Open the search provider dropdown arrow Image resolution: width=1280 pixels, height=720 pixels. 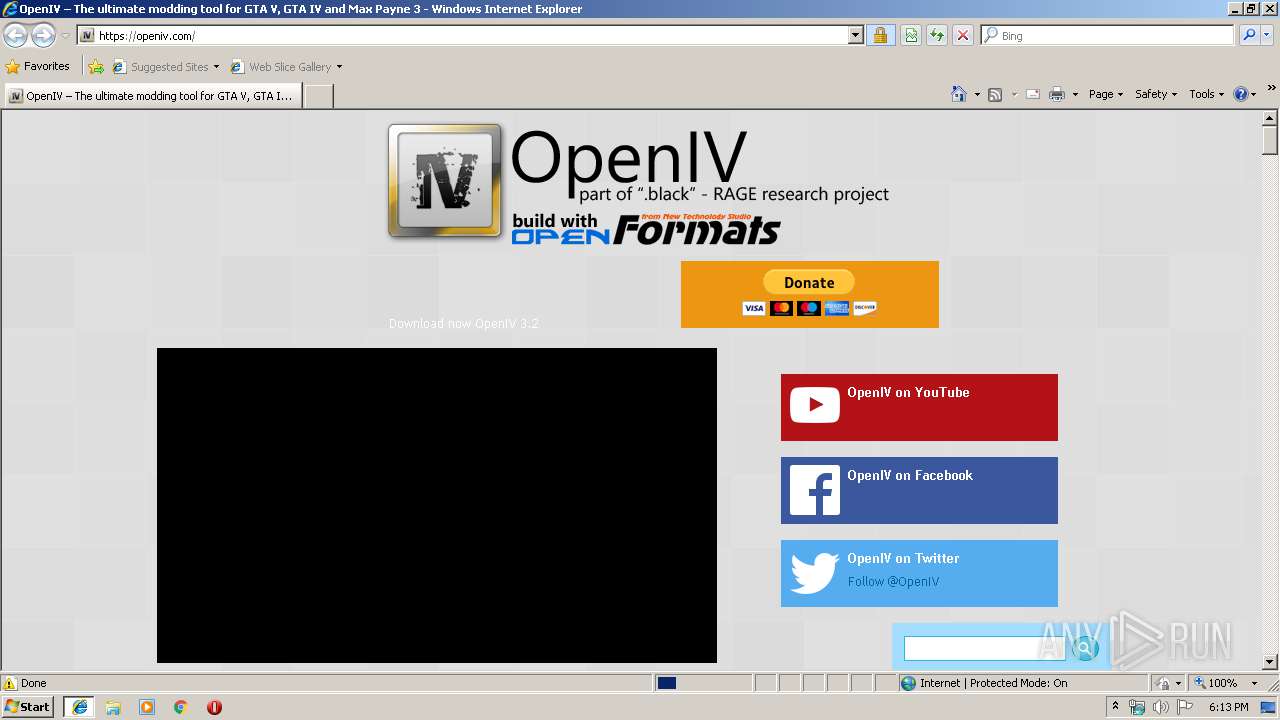[x=1268, y=35]
